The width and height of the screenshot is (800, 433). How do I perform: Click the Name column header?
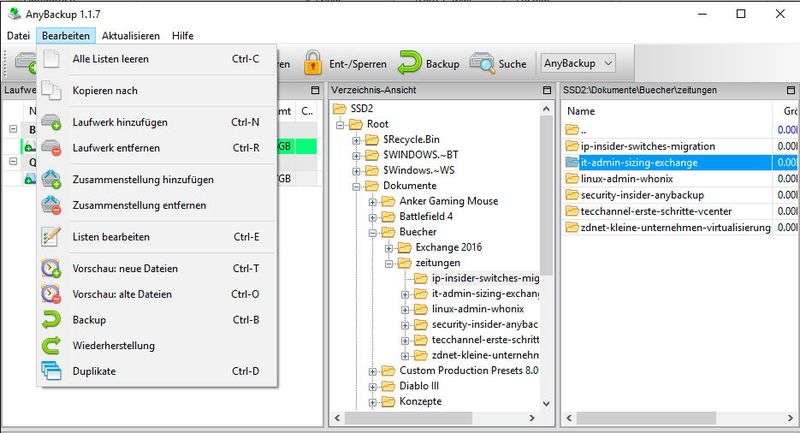click(x=581, y=111)
